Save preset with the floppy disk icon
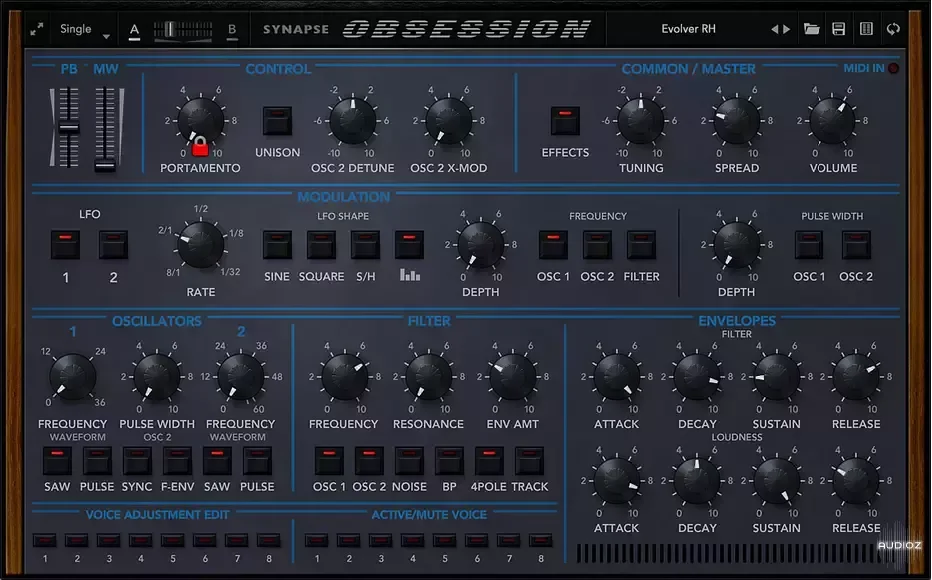Screen dimensions: 932x580 839,29
